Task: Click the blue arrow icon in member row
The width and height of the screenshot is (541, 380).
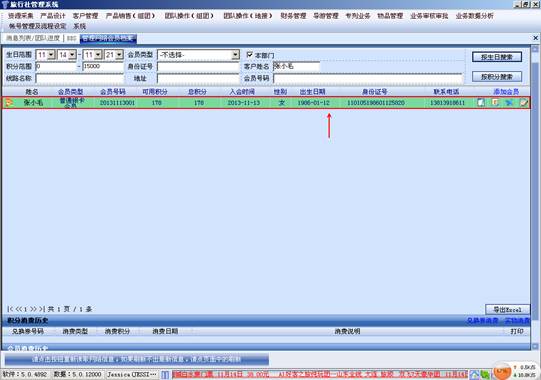Action: [x=509, y=103]
